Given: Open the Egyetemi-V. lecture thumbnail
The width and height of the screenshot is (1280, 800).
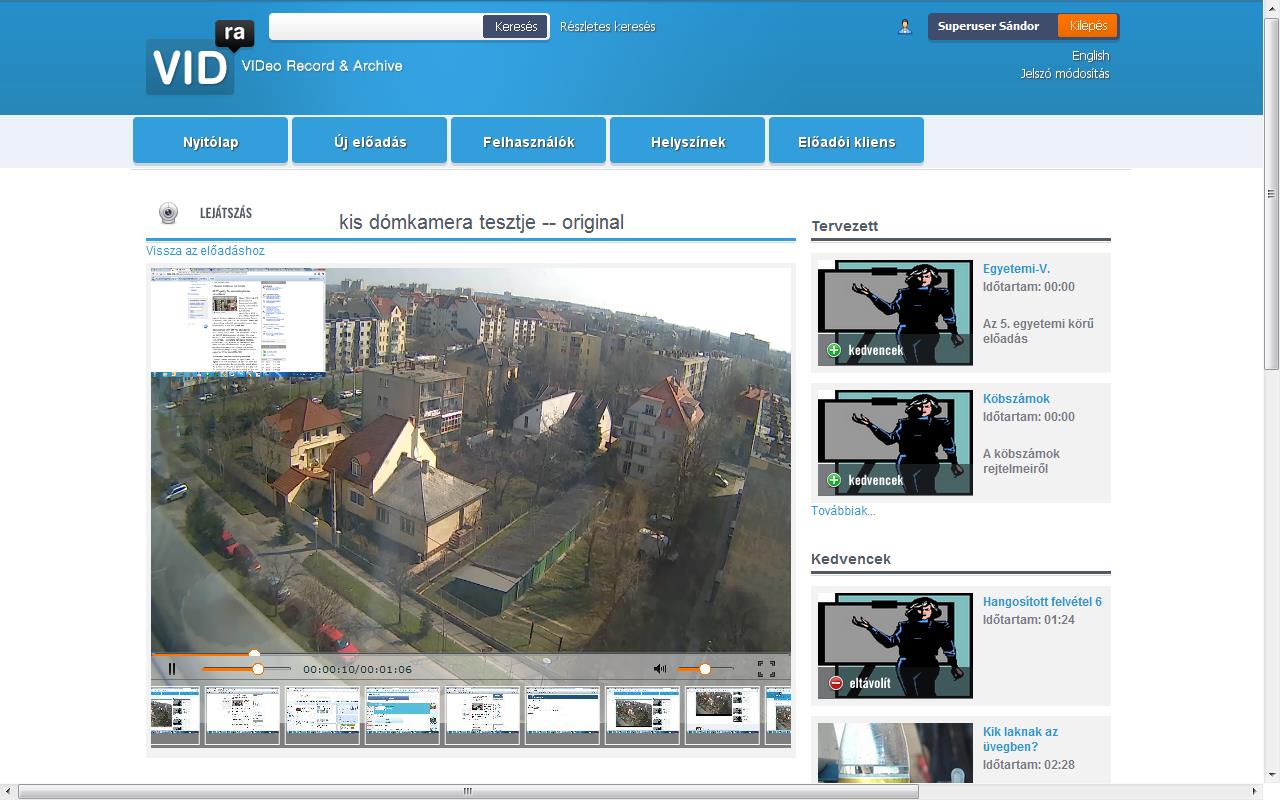Looking at the screenshot, I should tap(895, 313).
